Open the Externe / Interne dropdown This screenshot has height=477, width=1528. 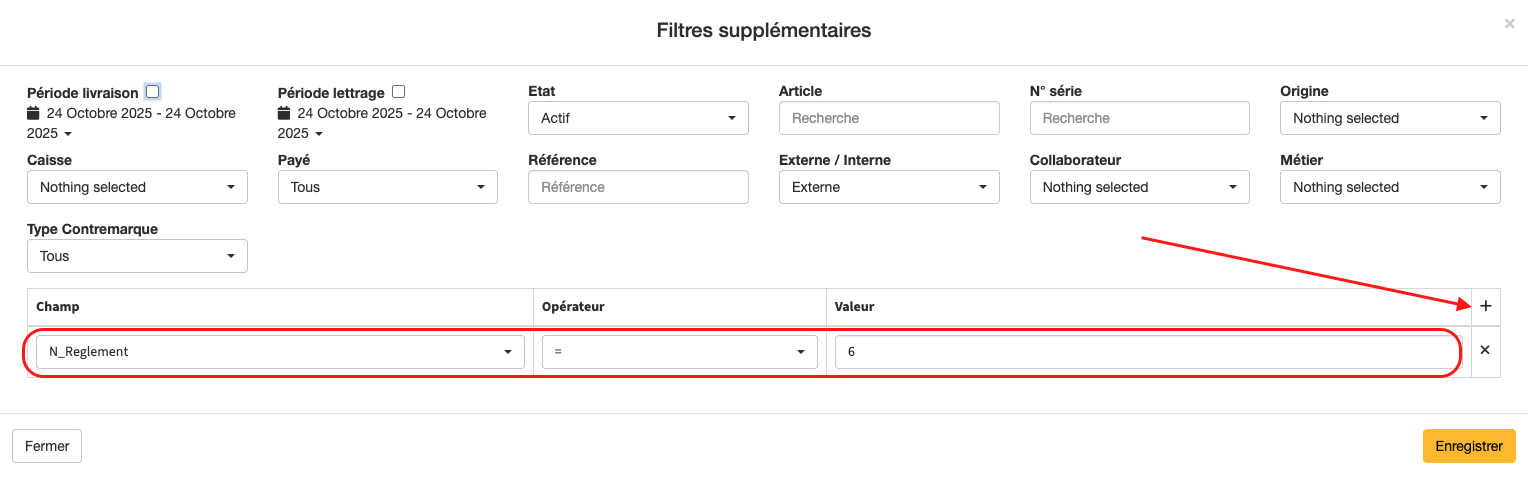click(888, 187)
